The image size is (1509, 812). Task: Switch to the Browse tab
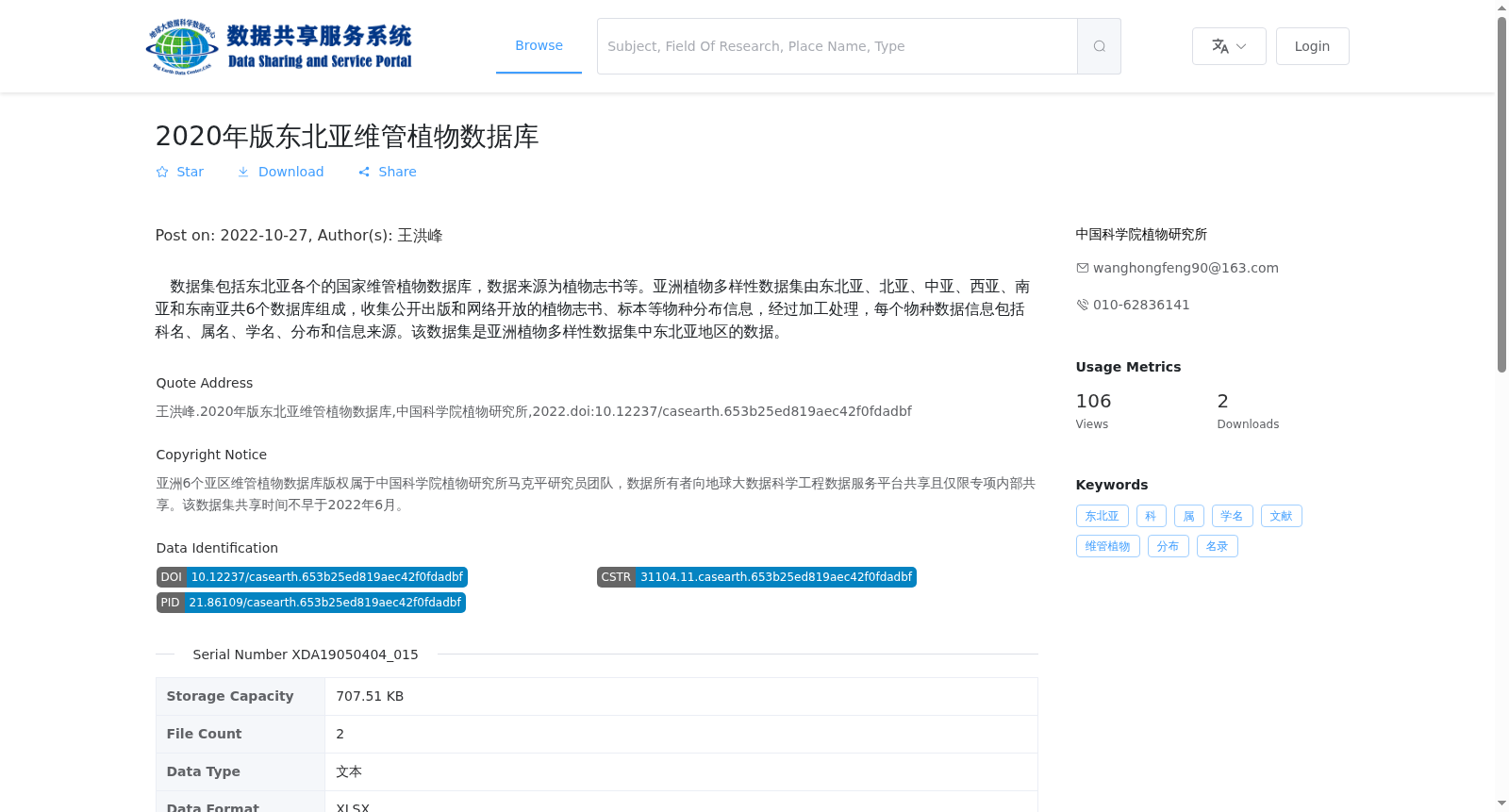(539, 45)
